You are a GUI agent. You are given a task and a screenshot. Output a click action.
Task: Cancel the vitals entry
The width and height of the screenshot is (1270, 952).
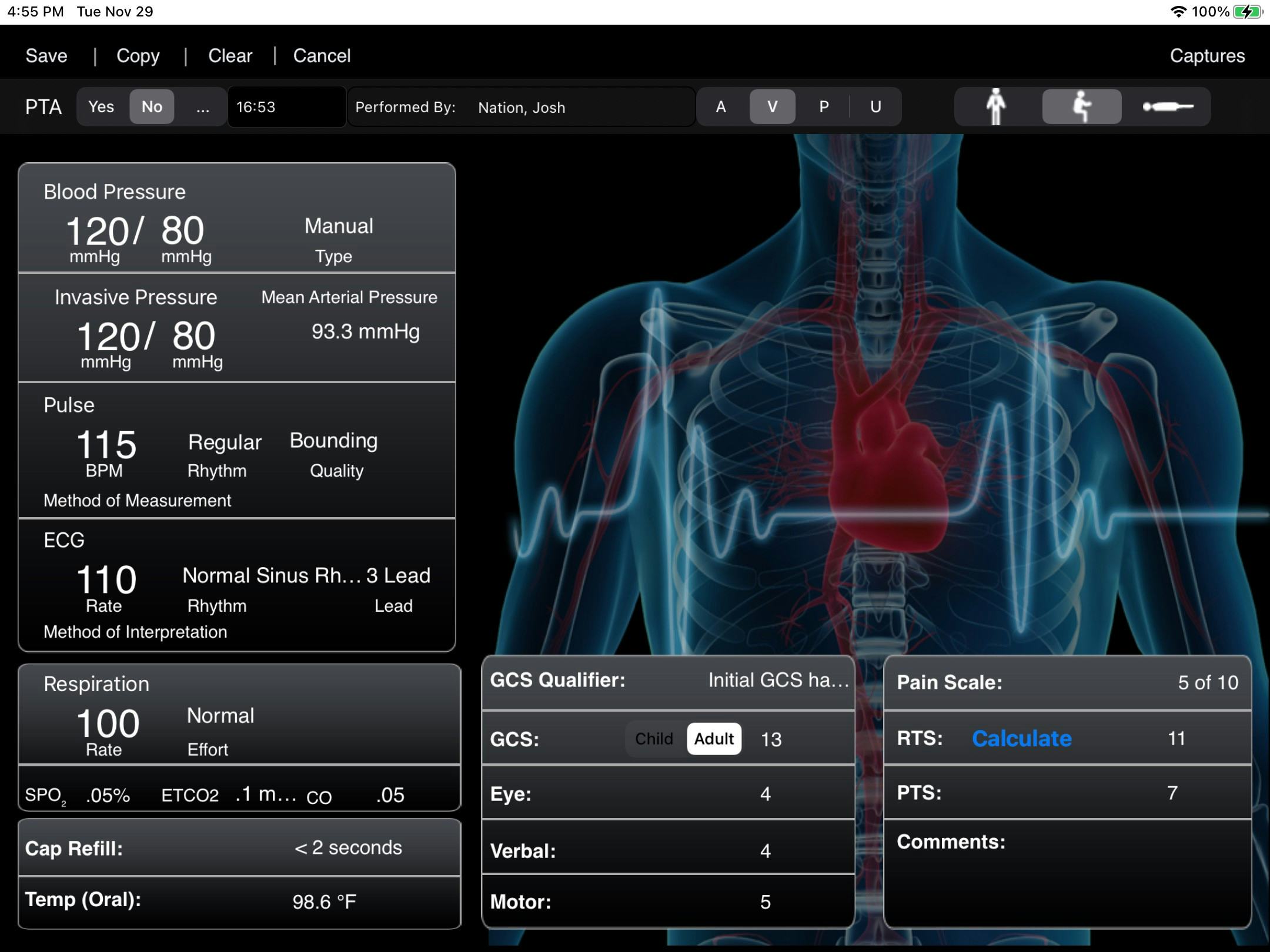tap(322, 55)
